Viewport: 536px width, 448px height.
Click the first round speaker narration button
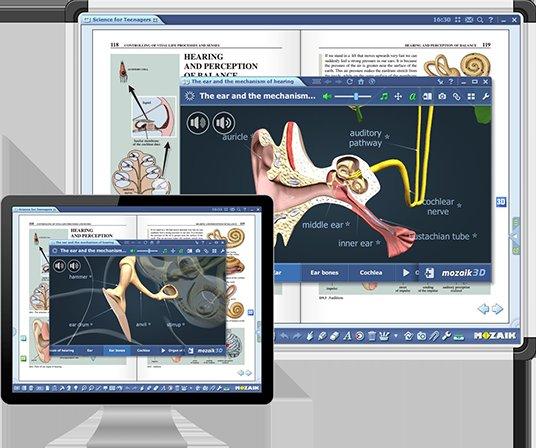click(198, 122)
